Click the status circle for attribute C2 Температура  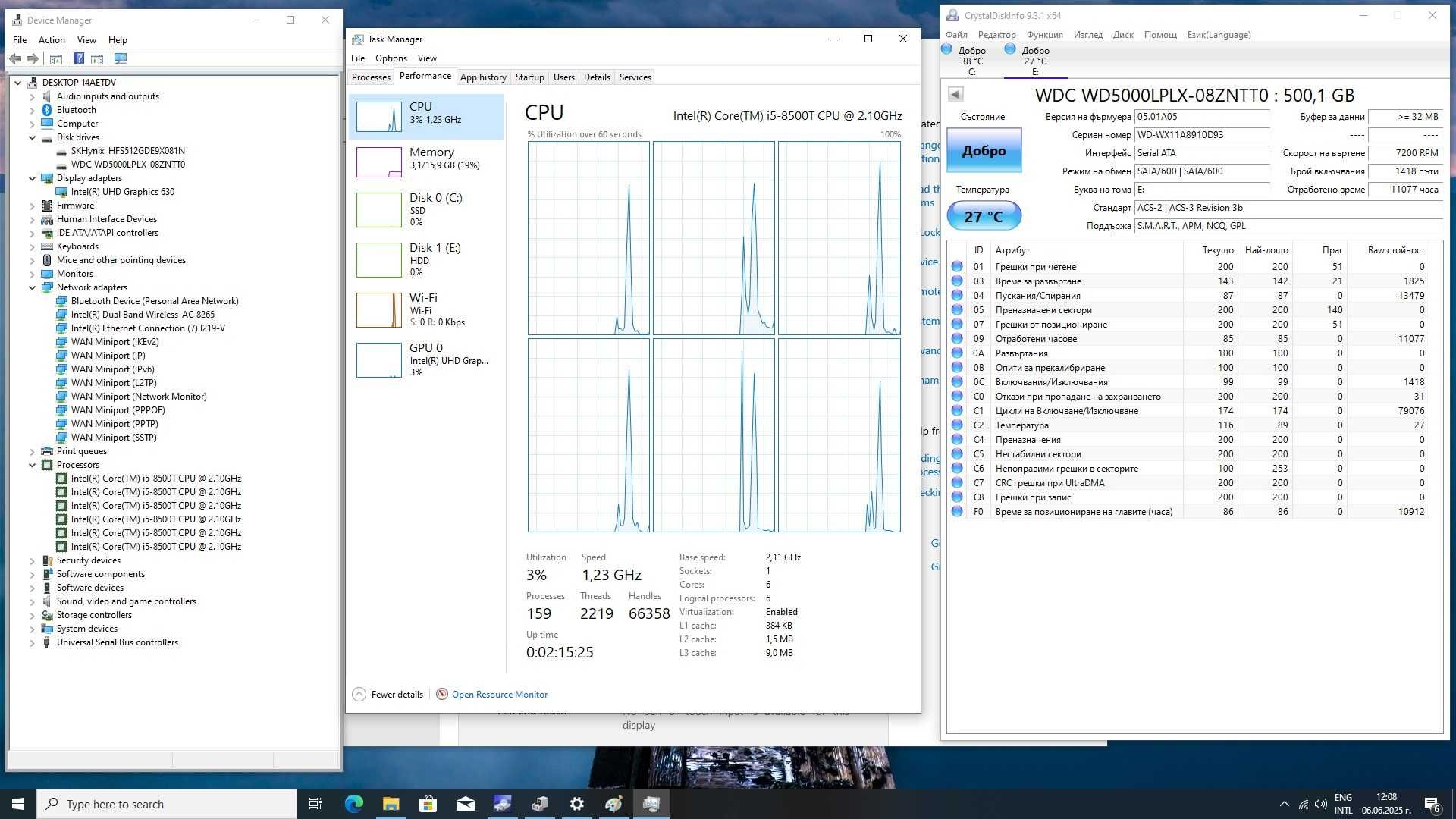pyautogui.click(x=957, y=425)
